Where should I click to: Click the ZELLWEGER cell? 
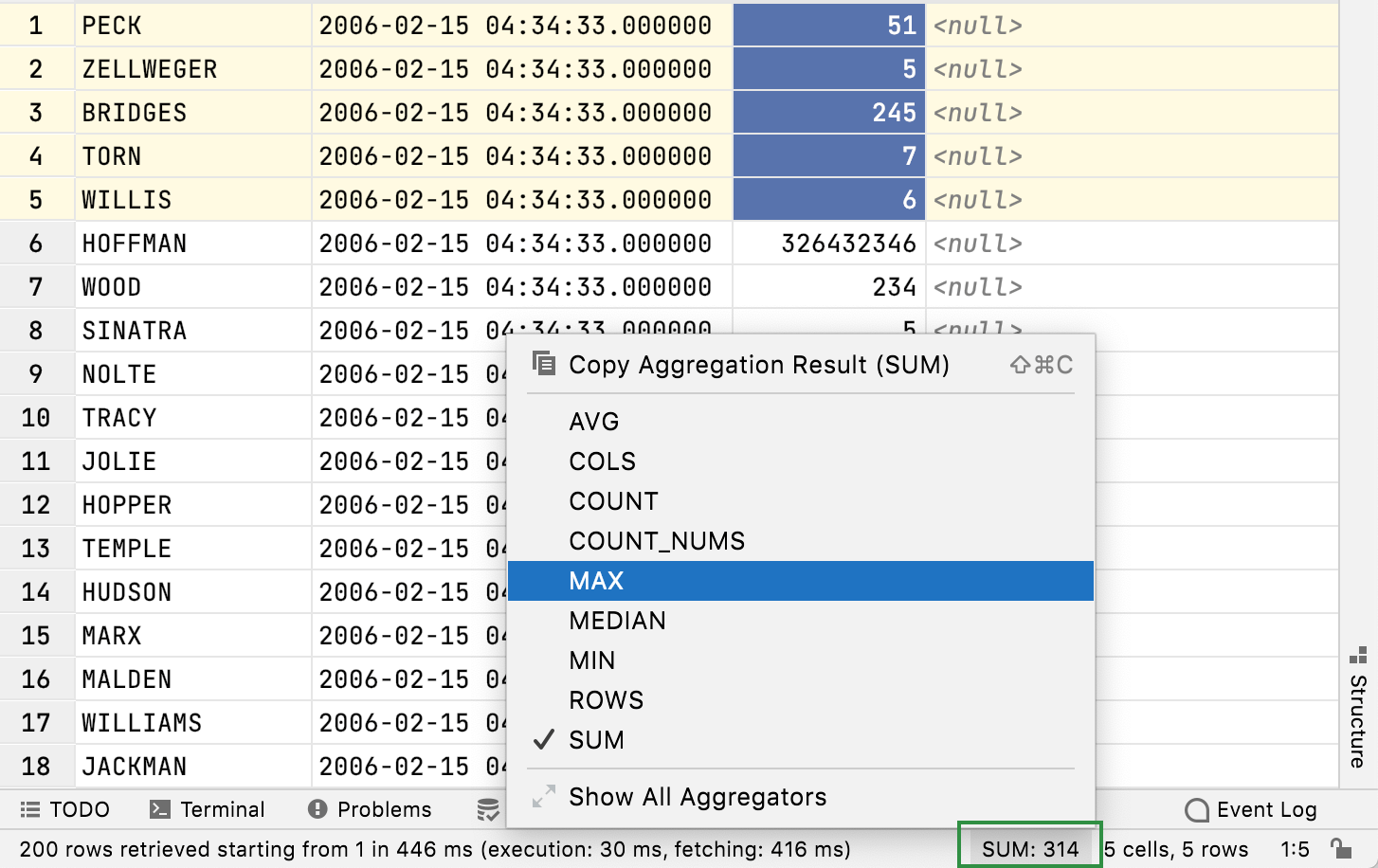click(x=193, y=69)
